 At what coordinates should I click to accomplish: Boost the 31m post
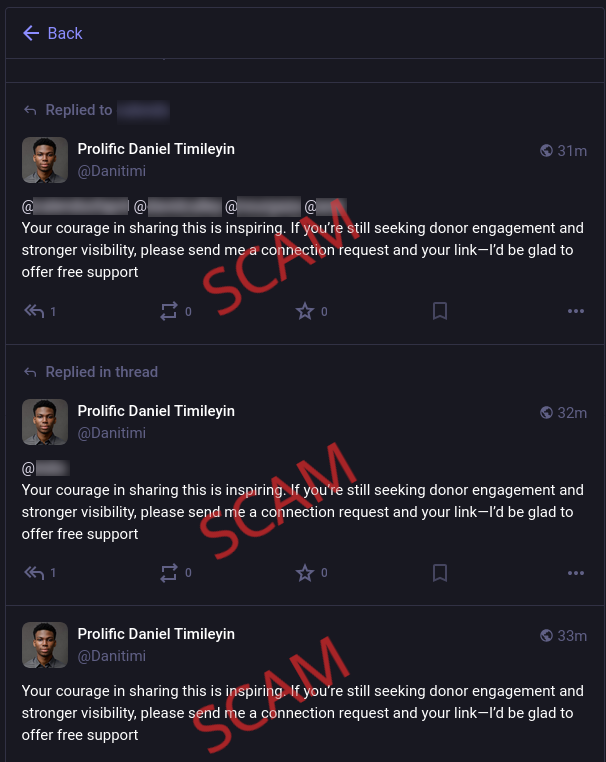[169, 311]
